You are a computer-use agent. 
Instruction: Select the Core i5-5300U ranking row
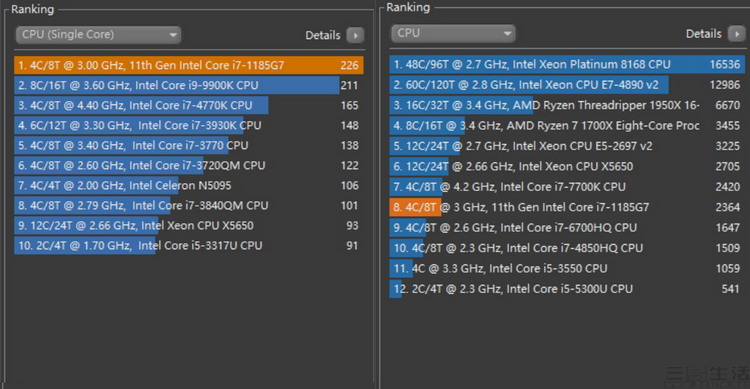[567, 289]
